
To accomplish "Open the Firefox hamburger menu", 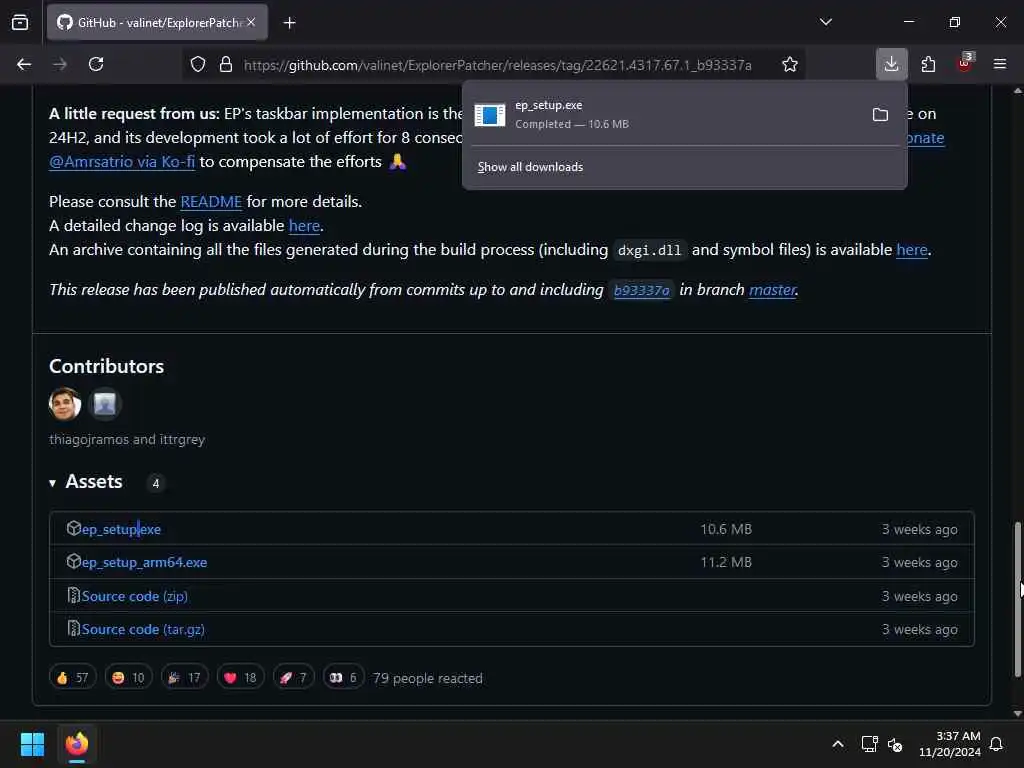I will coord(1000,64).
